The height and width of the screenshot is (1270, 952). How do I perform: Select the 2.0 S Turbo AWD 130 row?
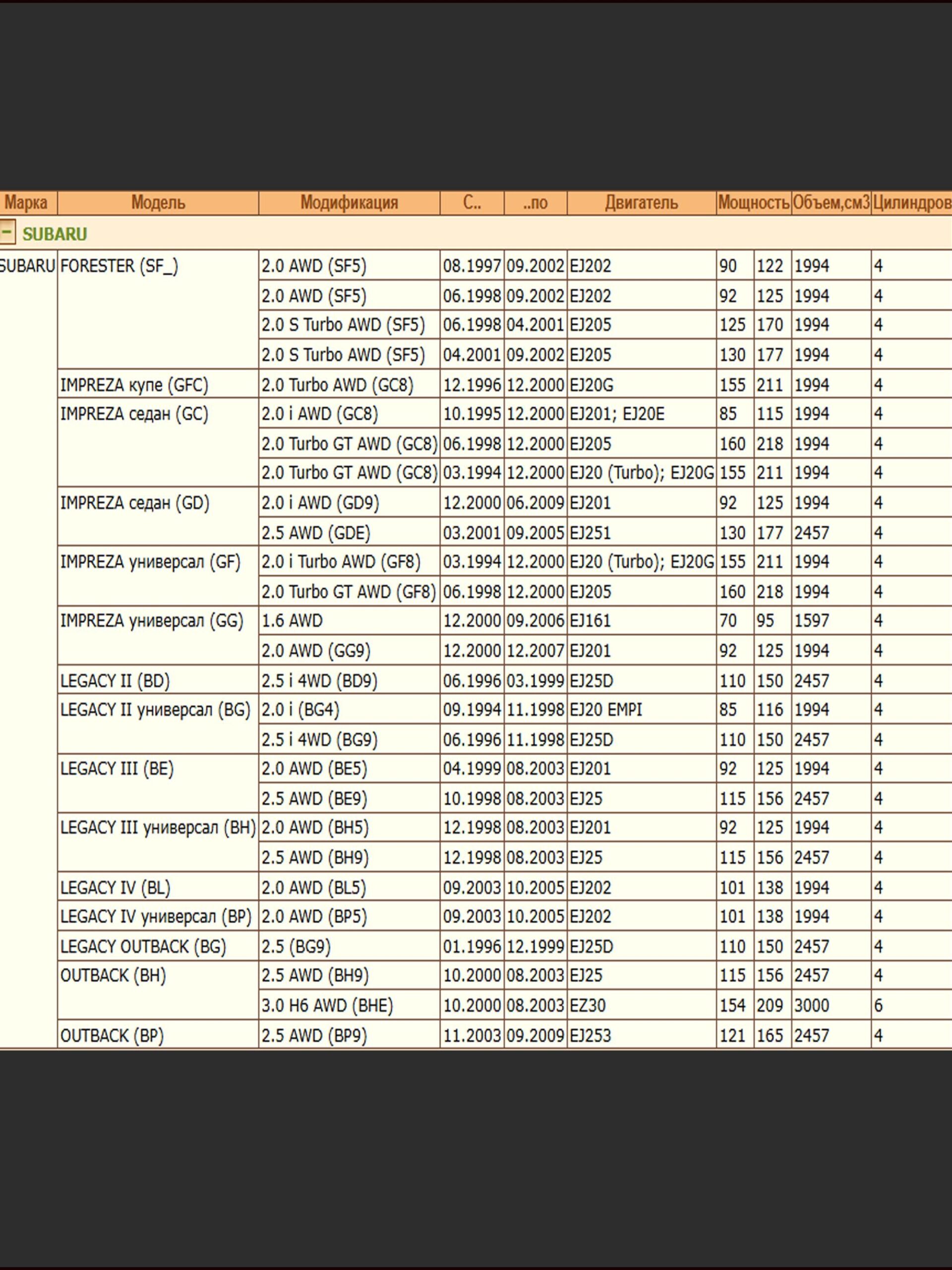click(x=343, y=355)
